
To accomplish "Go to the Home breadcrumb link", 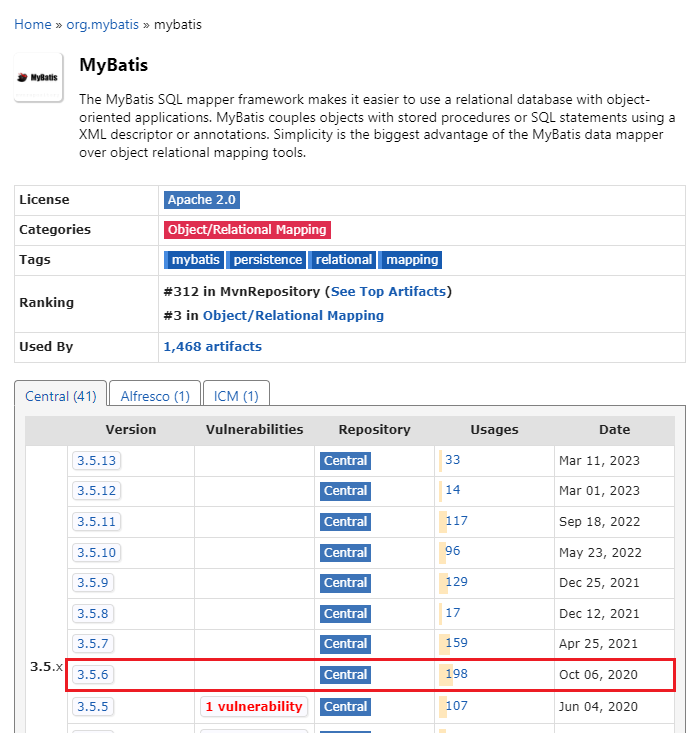I will (33, 24).
